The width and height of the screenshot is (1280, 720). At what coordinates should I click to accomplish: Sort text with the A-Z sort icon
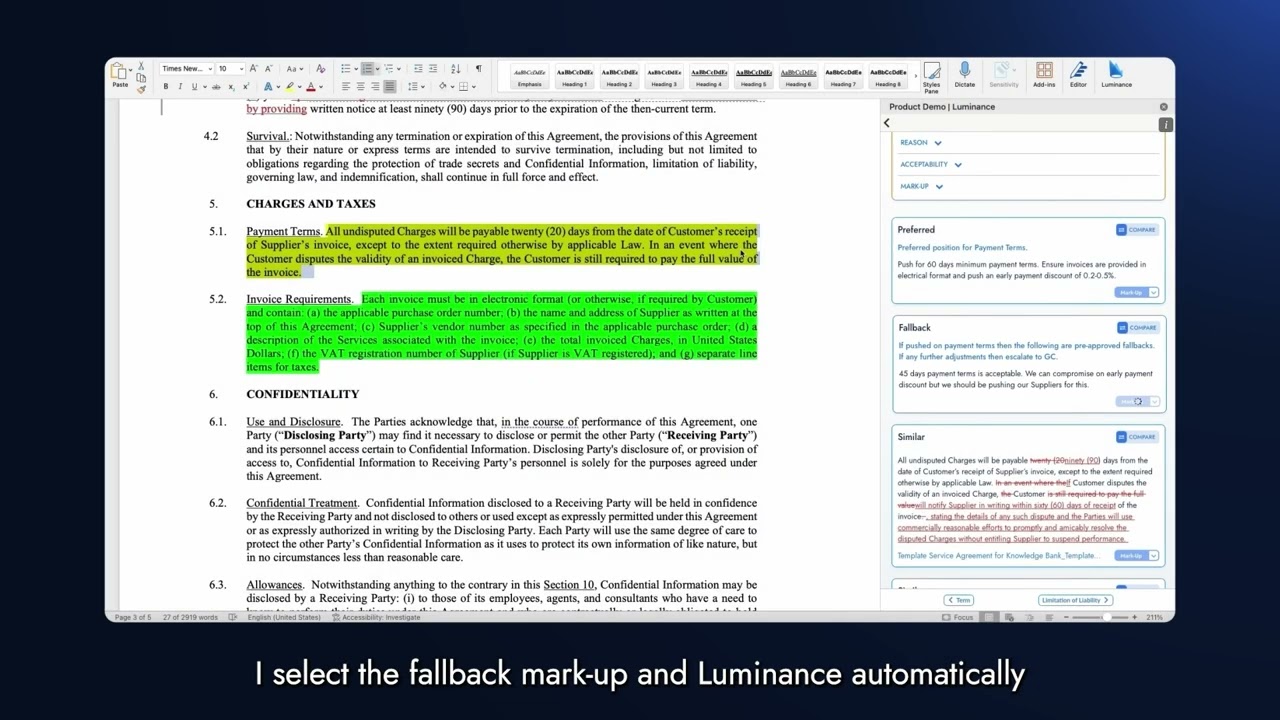coord(455,69)
